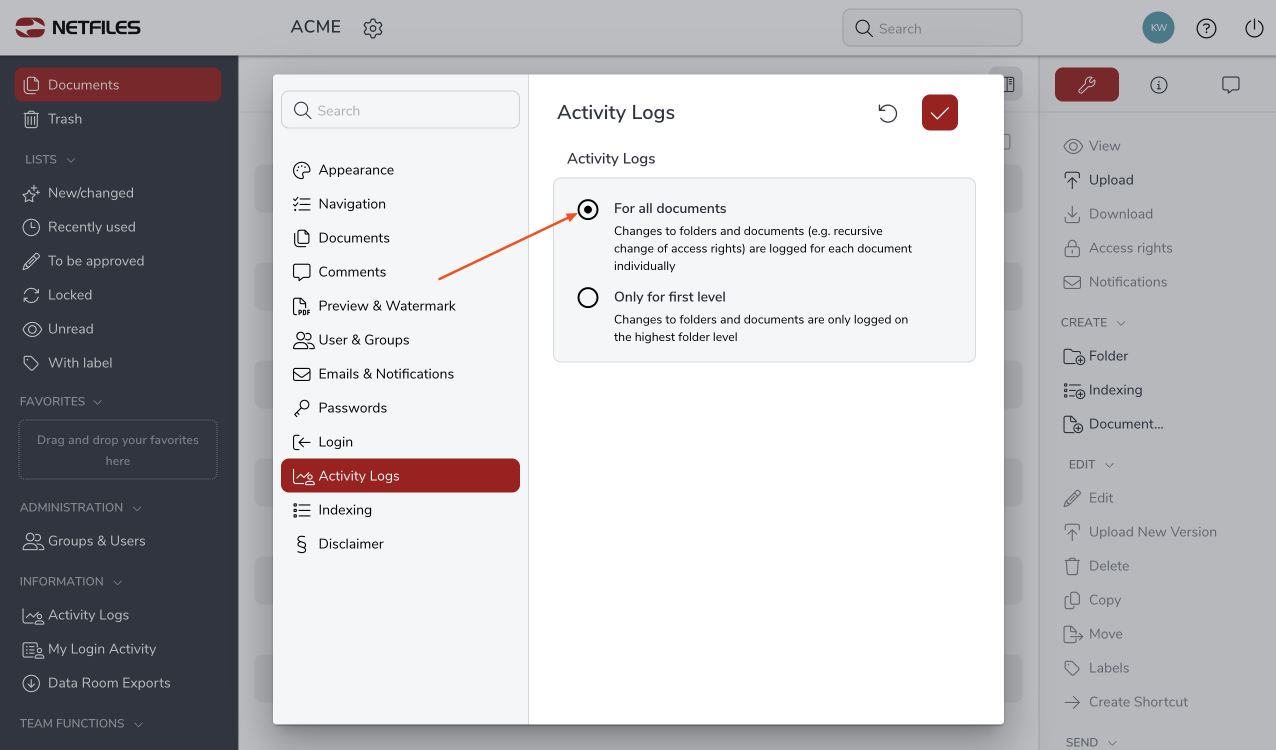Open the Login settings section
This screenshot has height=750, width=1276.
(x=400, y=442)
